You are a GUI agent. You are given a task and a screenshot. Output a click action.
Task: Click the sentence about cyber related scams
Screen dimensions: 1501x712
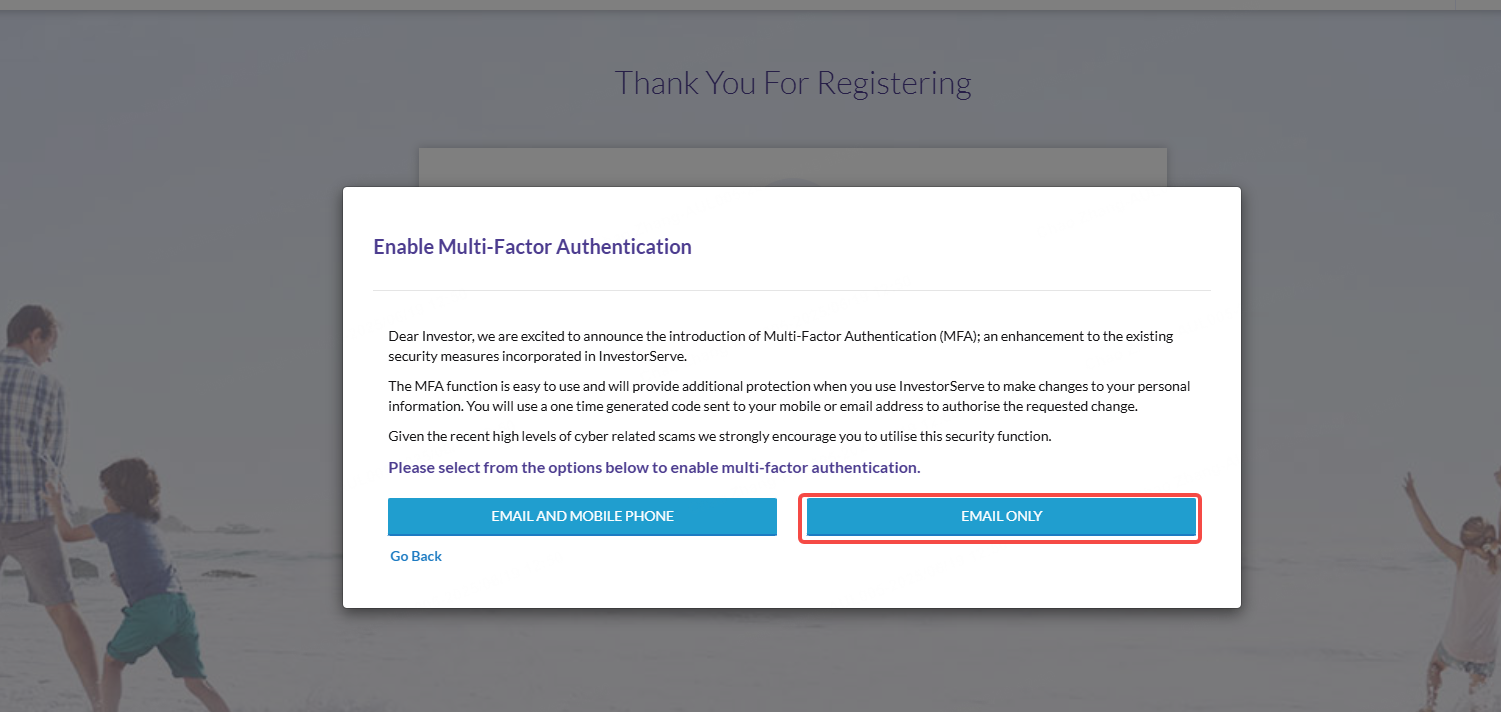720,436
